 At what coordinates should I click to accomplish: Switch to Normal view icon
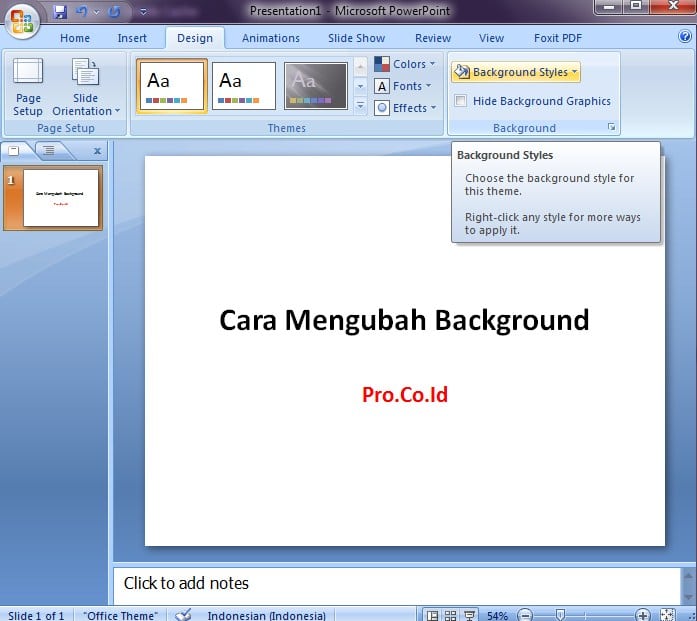point(432,615)
